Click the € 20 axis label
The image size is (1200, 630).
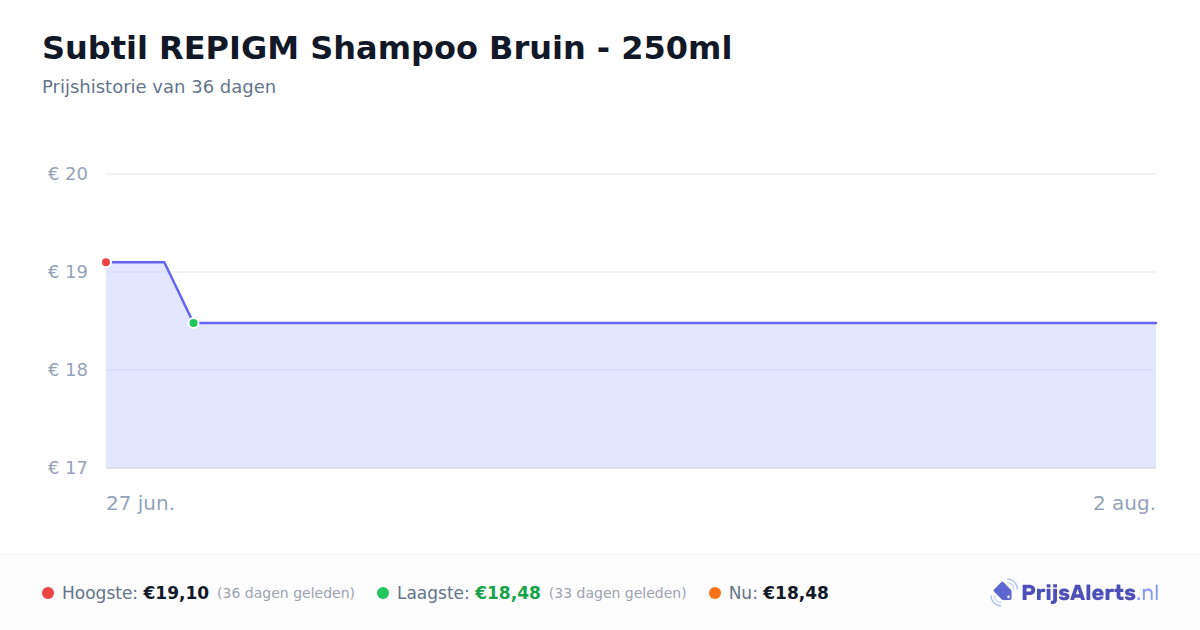point(68,174)
